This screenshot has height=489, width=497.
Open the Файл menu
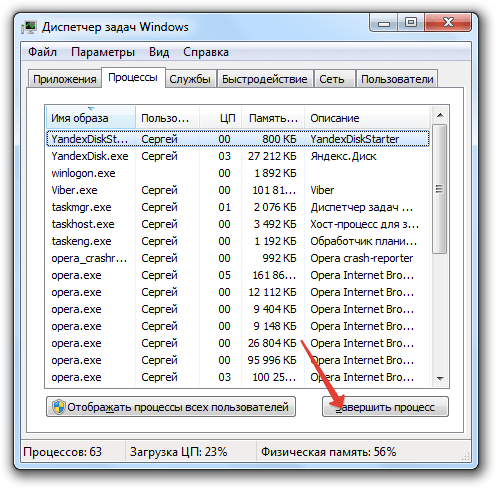(x=42, y=52)
